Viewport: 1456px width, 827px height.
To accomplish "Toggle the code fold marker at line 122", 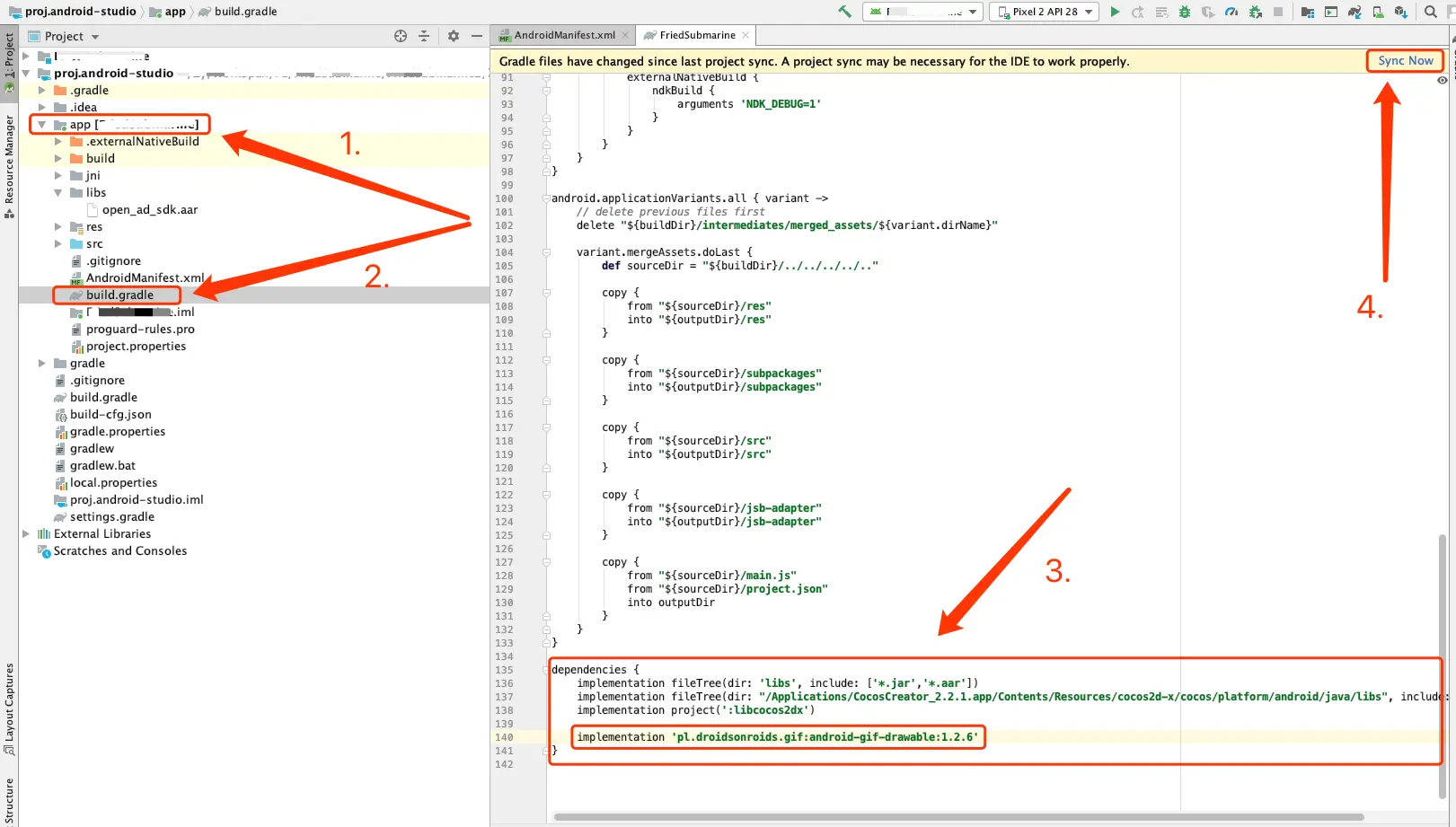I will 546,495.
